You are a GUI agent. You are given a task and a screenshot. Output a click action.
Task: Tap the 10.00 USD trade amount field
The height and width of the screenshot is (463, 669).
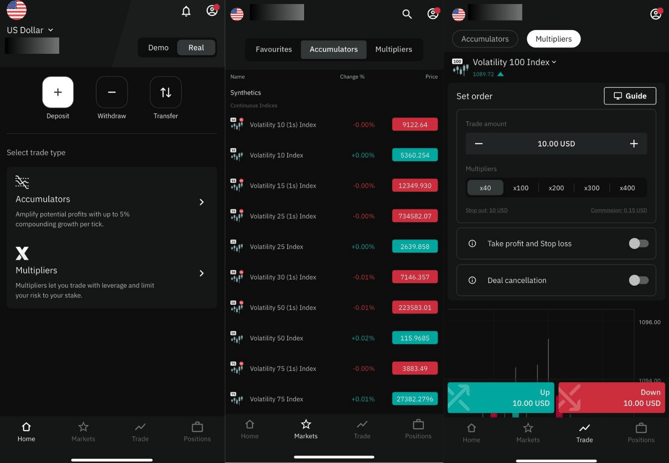click(x=556, y=144)
